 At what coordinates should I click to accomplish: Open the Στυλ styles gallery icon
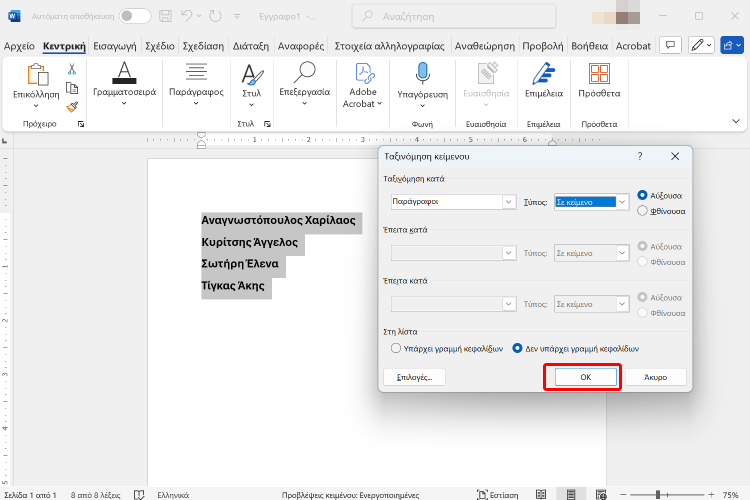[x=252, y=75]
